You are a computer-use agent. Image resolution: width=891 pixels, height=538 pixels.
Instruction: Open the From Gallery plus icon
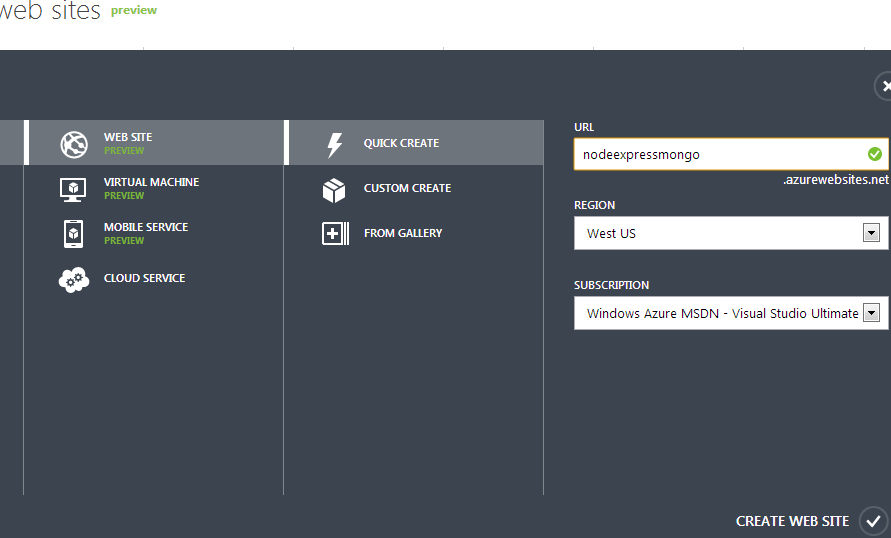click(x=335, y=233)
